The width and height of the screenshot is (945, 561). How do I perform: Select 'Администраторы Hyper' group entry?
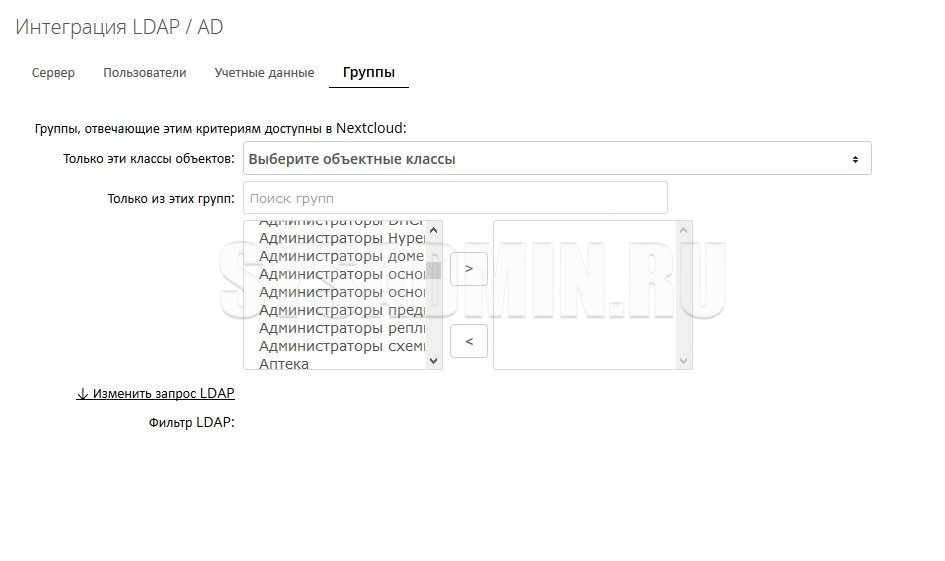coord(341,238)
